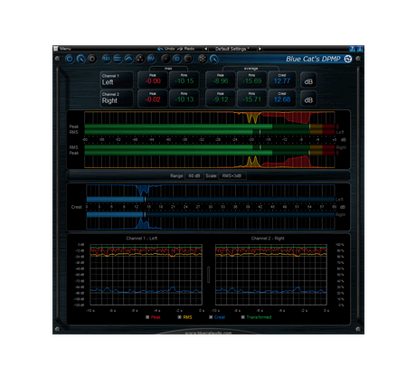Open the Range 60 dB dropdown
Screen dimensions: 416x376
tap(194, 176)
